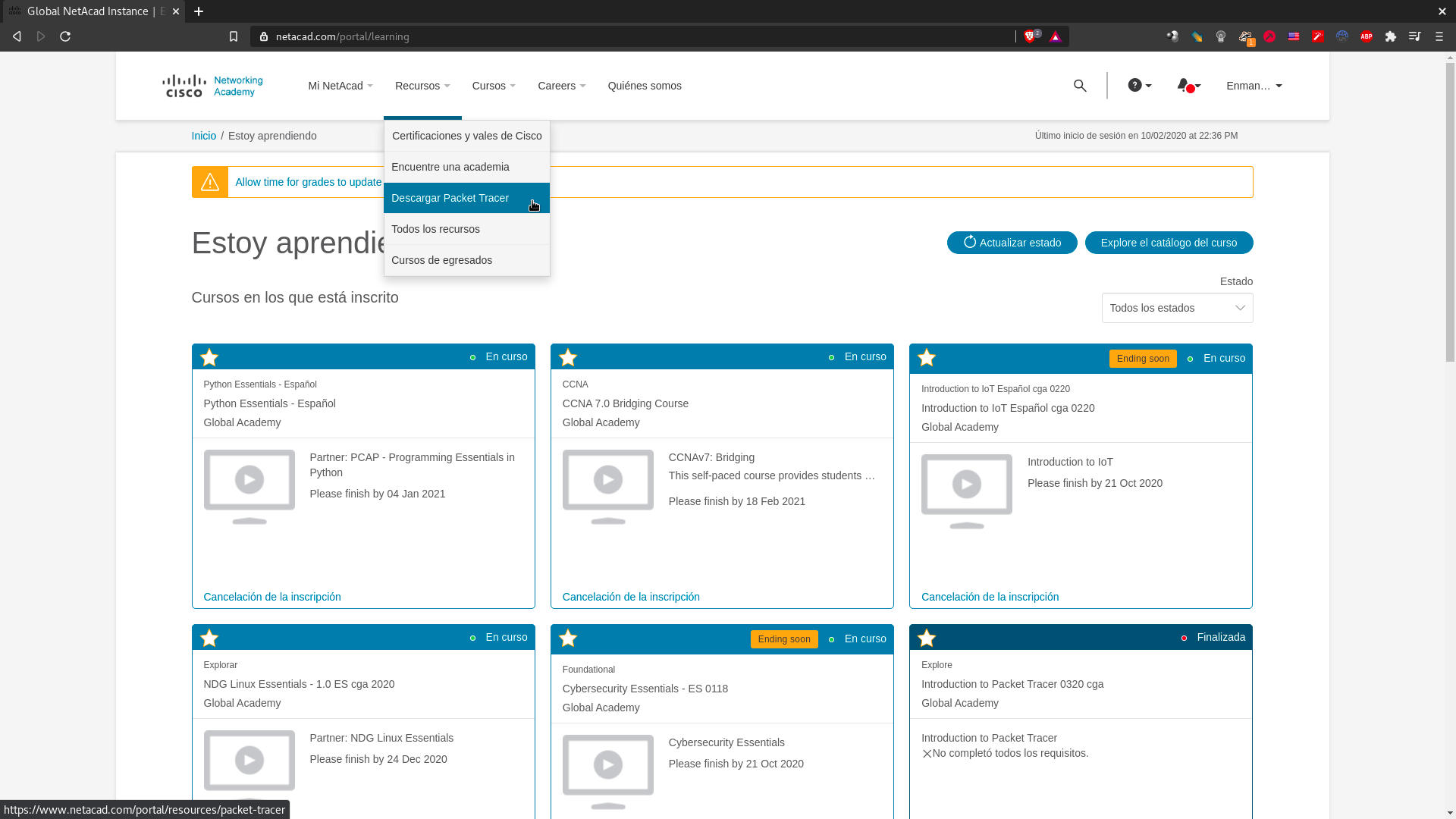This screenshot has height=819, width=1456.
Task: Toggle favorite star on Introduction to IoT card
Action: pyautogui.click(x=927, y=357)
